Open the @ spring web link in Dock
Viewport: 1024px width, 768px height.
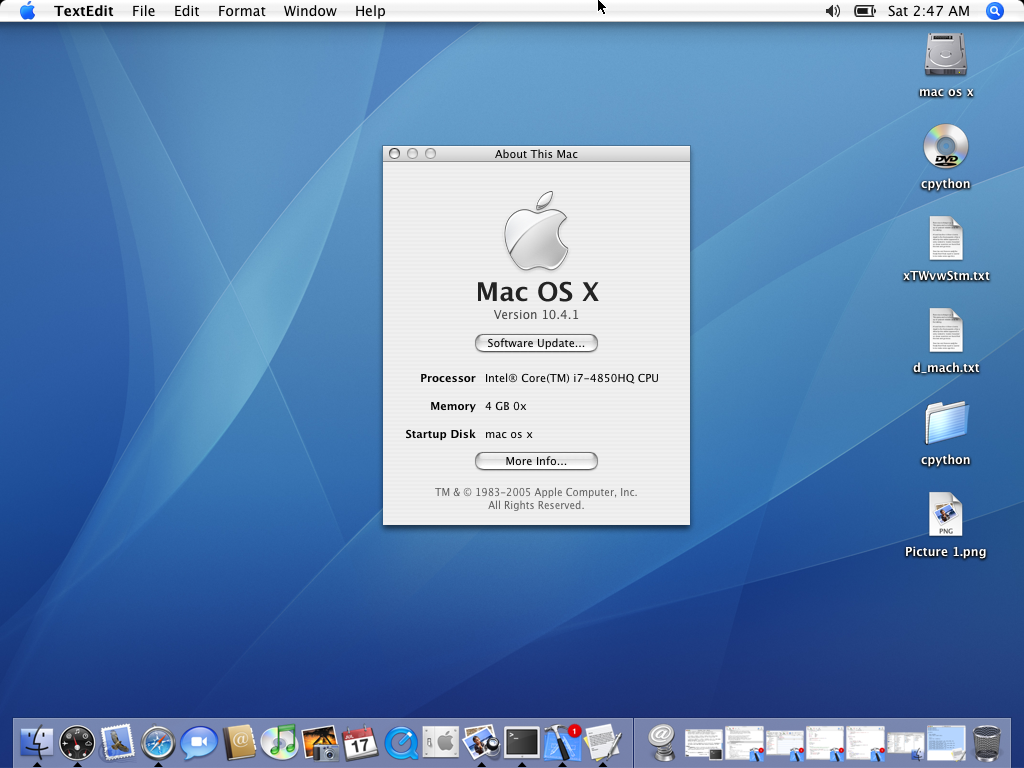(x=662, y=743)
